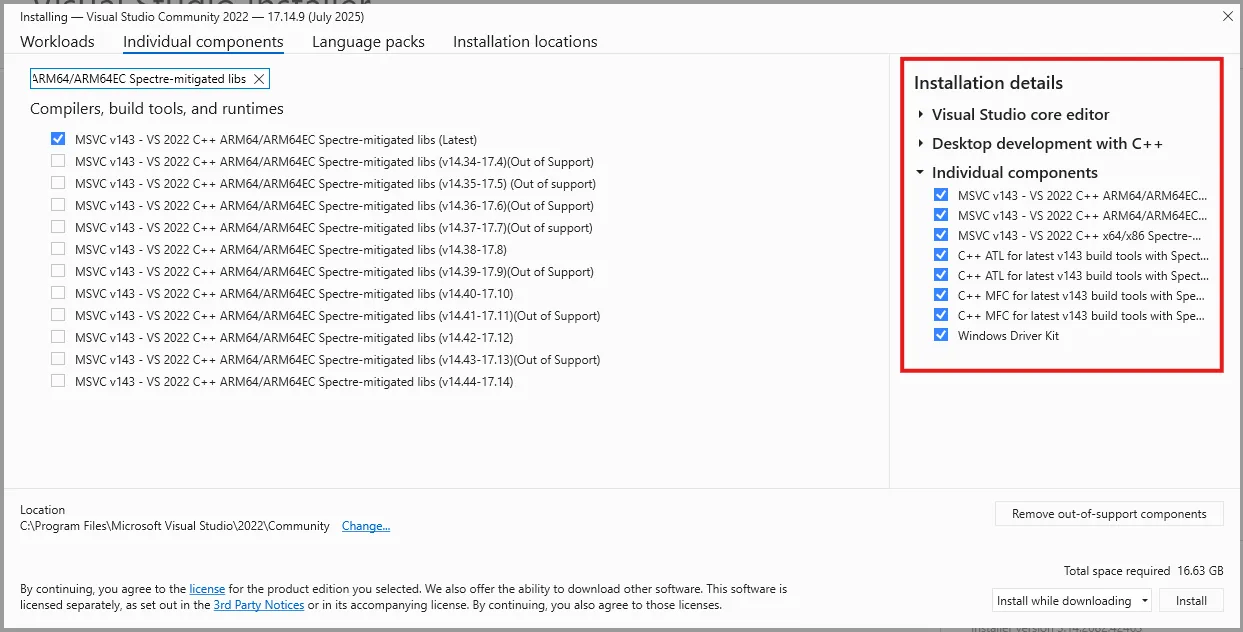Expand Visual Studio core editor details
Screen dimensions: 1243x632
(x=920, y=115)
